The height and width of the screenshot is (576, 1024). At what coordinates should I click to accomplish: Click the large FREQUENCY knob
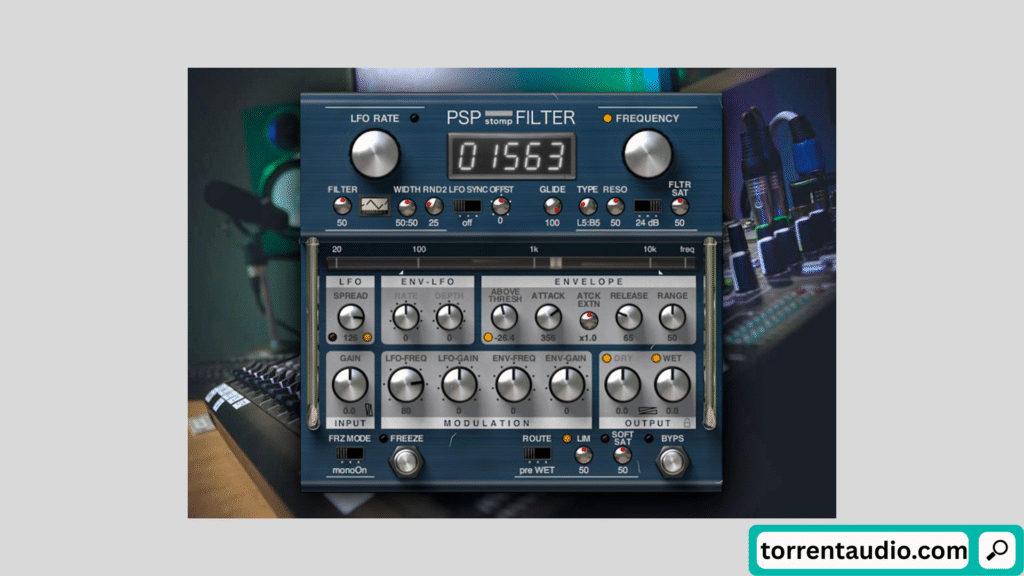647,153
